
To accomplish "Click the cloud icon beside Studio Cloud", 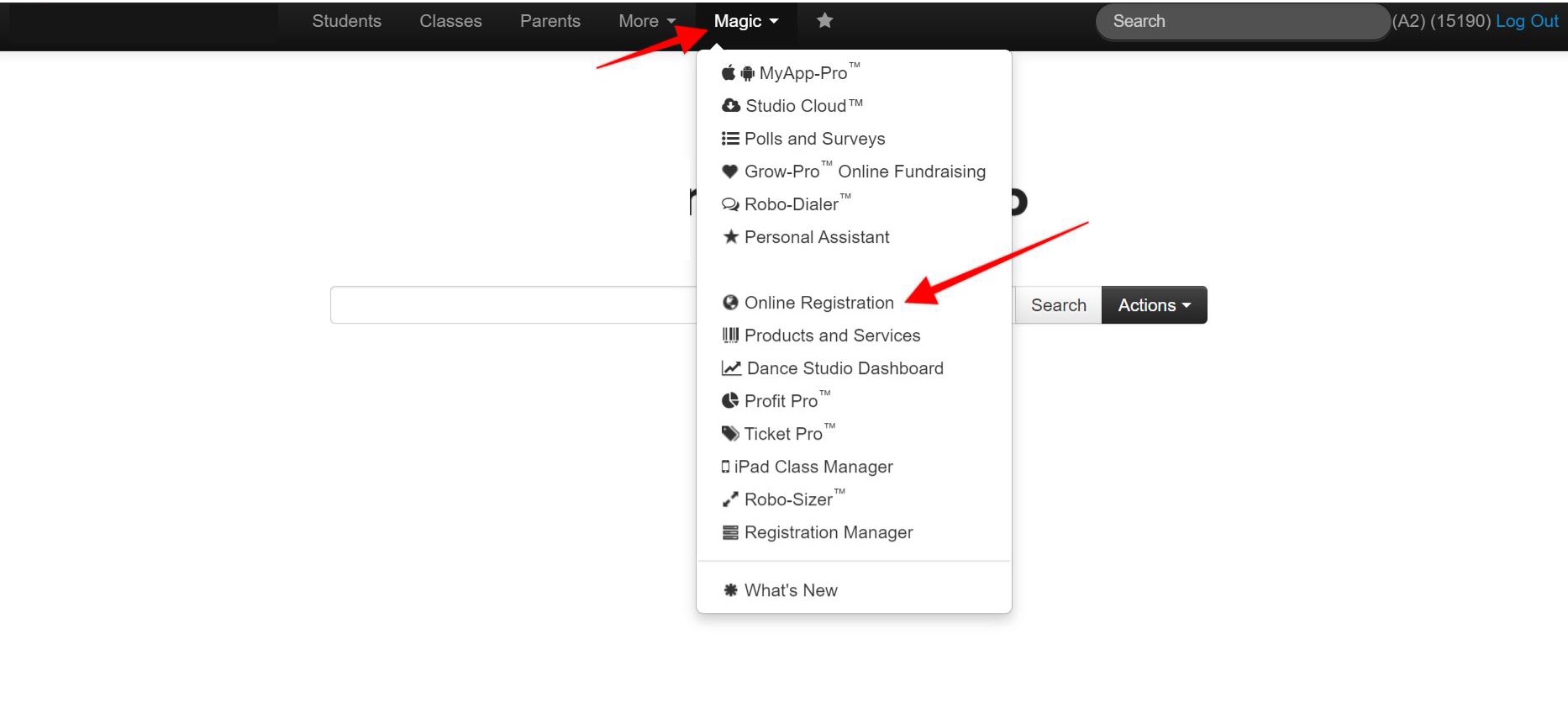I will 731,106.
